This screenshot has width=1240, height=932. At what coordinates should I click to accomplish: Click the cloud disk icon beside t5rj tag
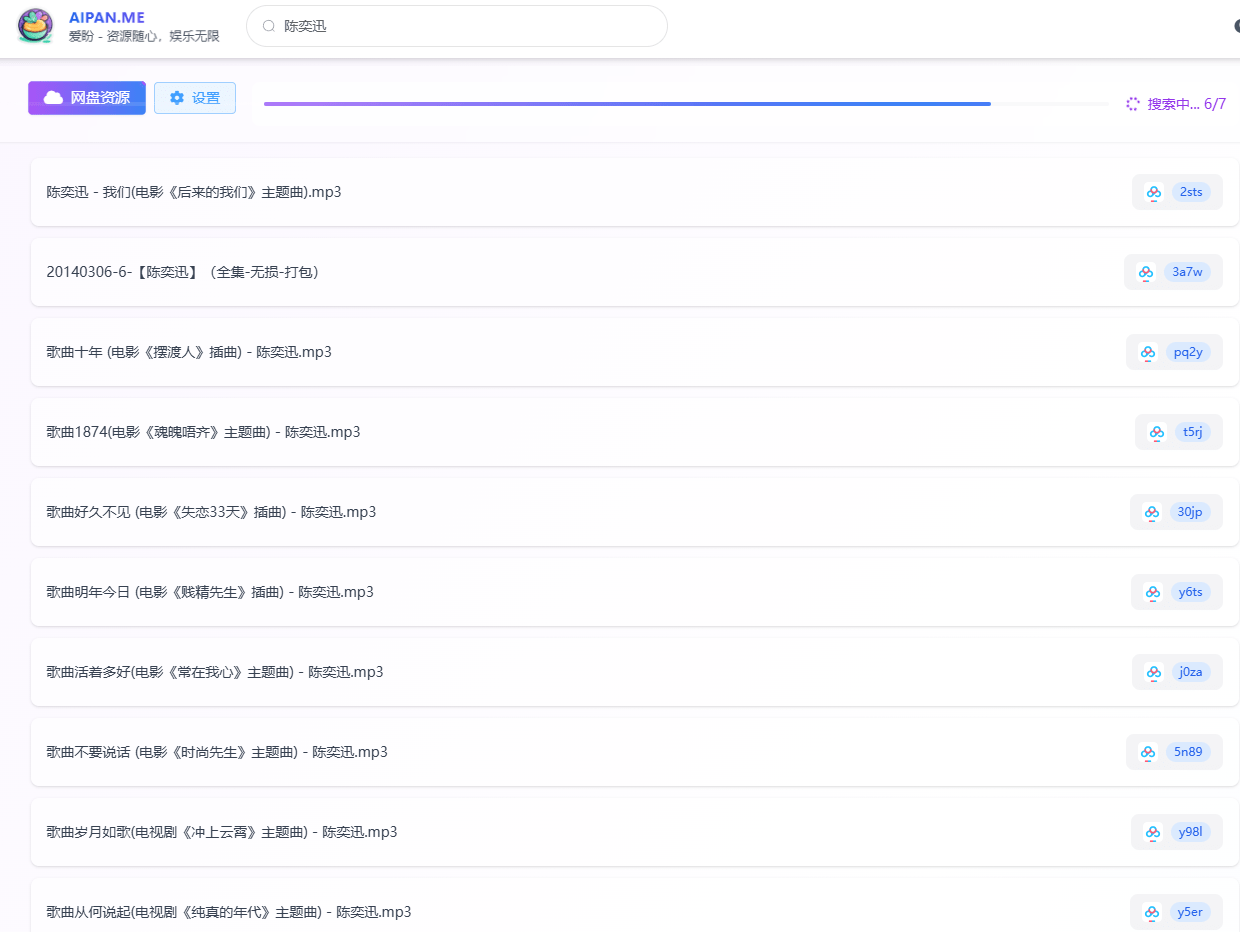[1156, 432]
